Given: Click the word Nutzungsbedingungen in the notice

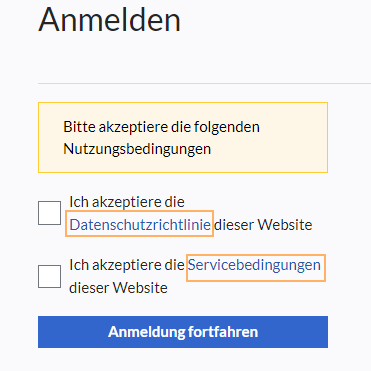Looking at the screenshot, I should pyautogui.click(x=137, y=149).
